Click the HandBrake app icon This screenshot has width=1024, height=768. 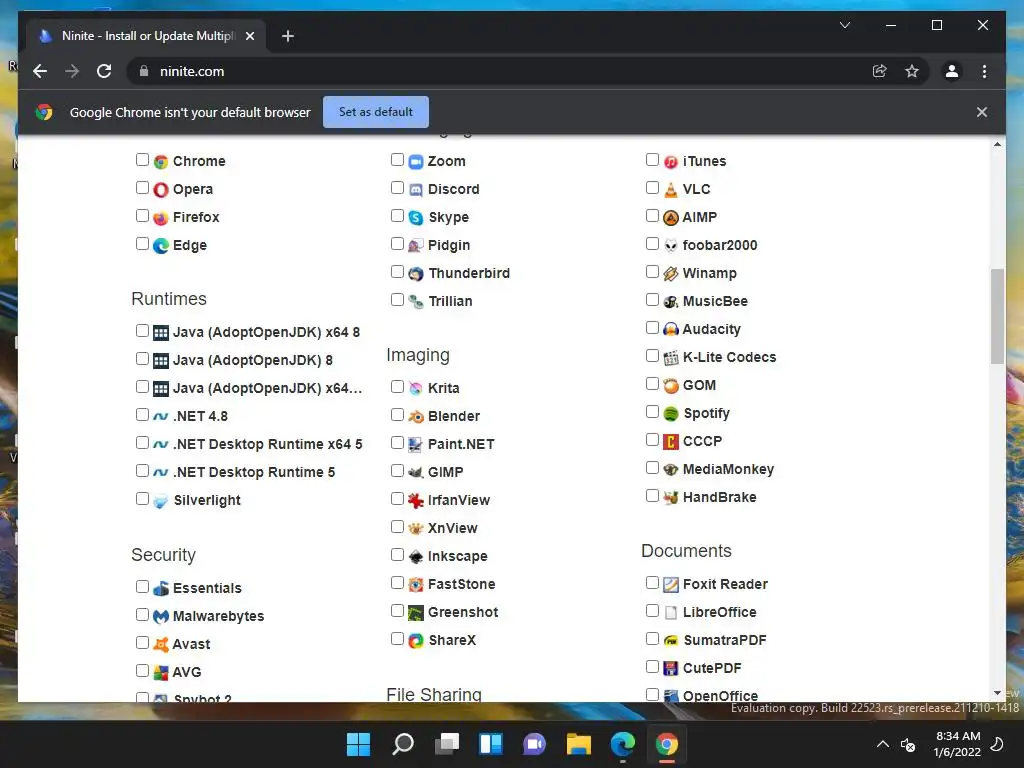[x=671, y=498]
